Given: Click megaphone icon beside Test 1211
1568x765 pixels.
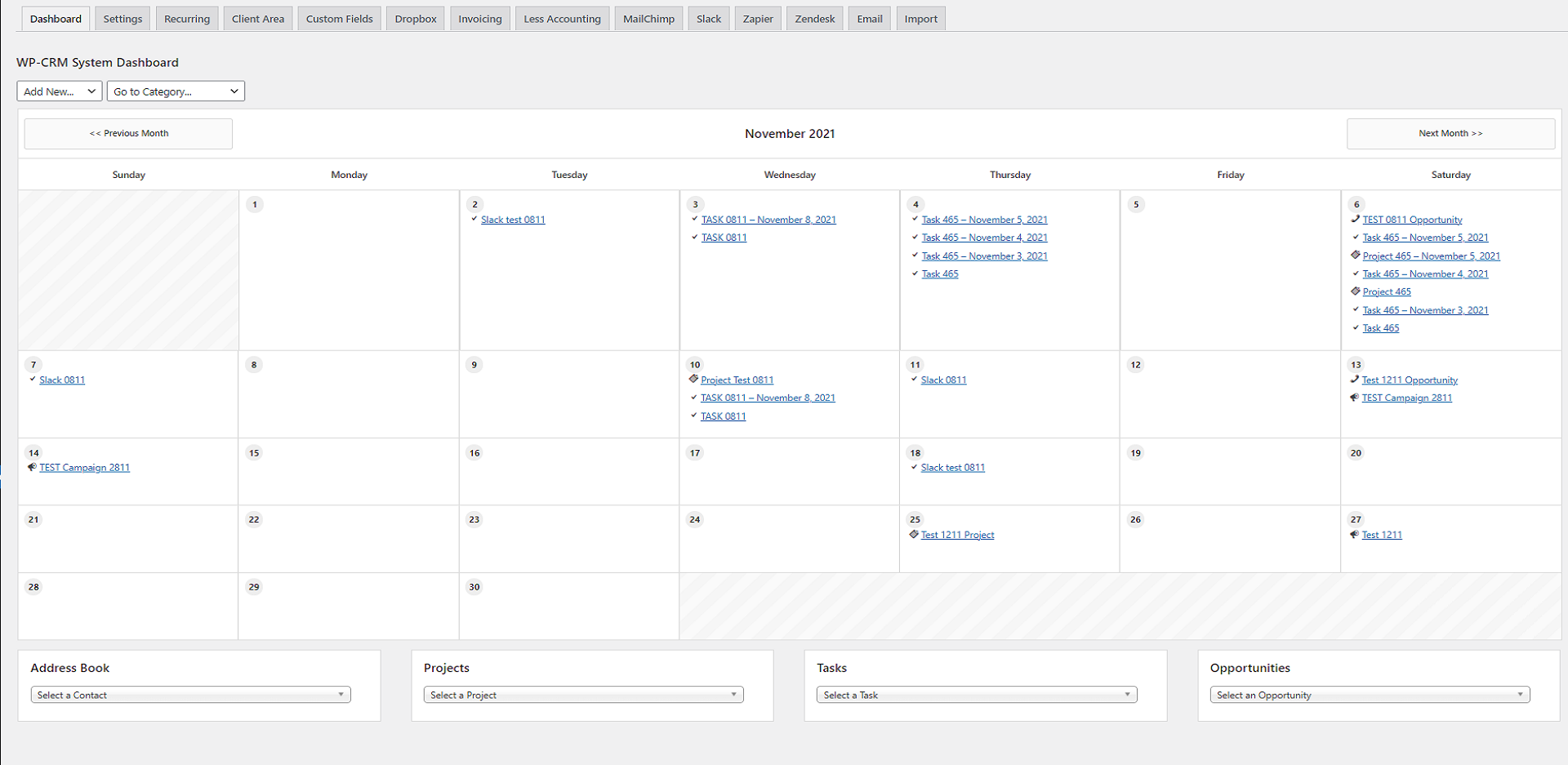Looking at the screenshot, I should click(1354, 534).
